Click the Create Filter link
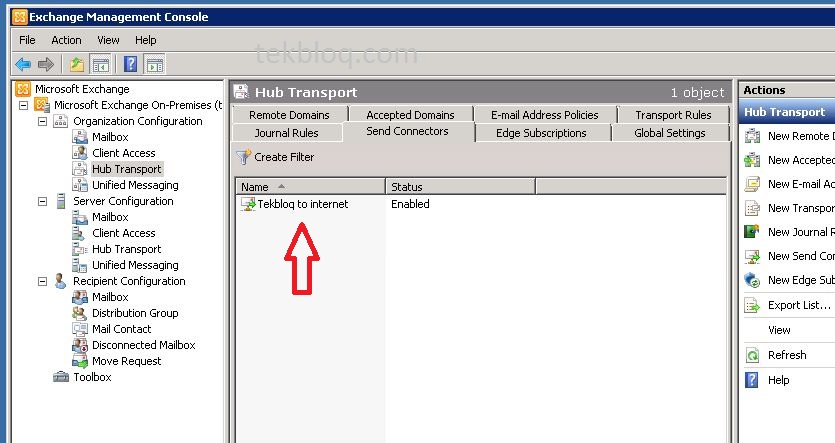Image resolution: width=835 pixels, height=443 pixels. (x=284, y=157)
